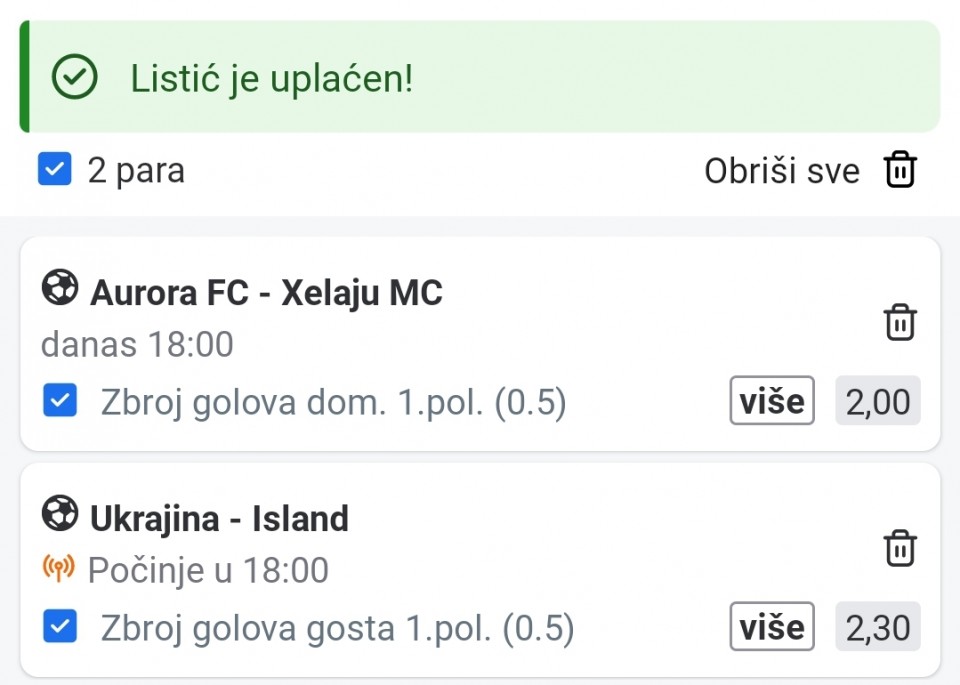The width and height of the screenshot is (960, 685).
Task: Toggle the 2 para select-all checkbox
Action: [x=55, y=170]
